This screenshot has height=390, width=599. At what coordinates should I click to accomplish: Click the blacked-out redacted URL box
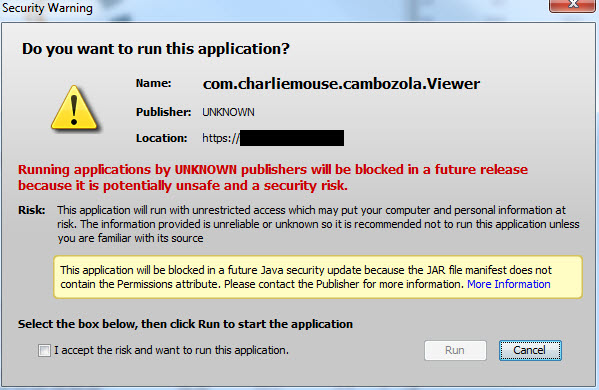pos(292,138)
